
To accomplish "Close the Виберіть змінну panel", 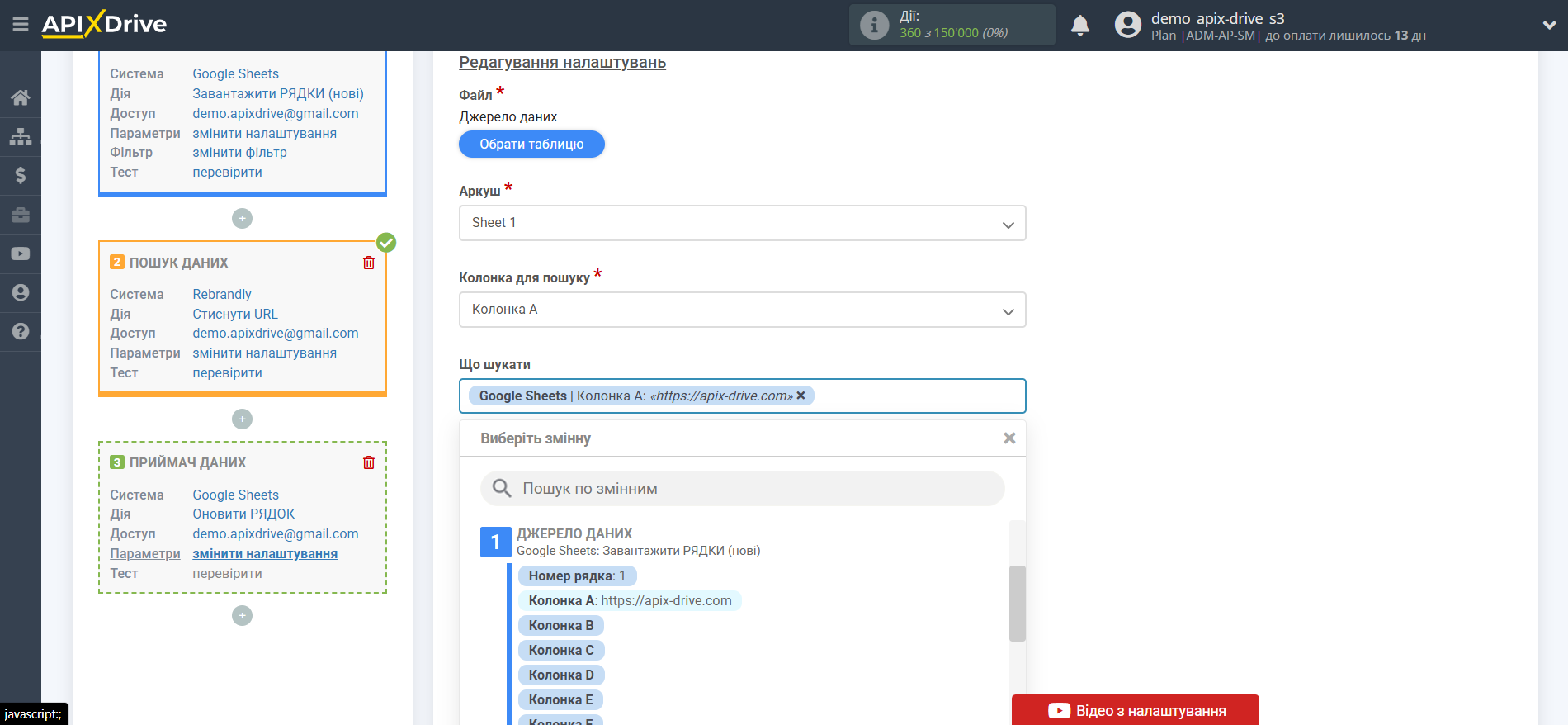I will pos(1009,438).
